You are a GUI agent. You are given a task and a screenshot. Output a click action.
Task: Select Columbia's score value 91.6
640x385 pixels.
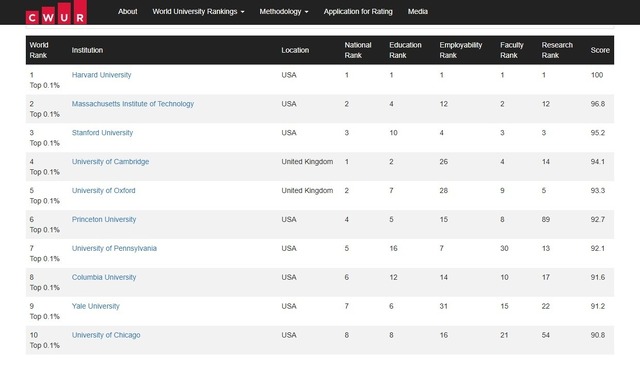pos(598,277)
